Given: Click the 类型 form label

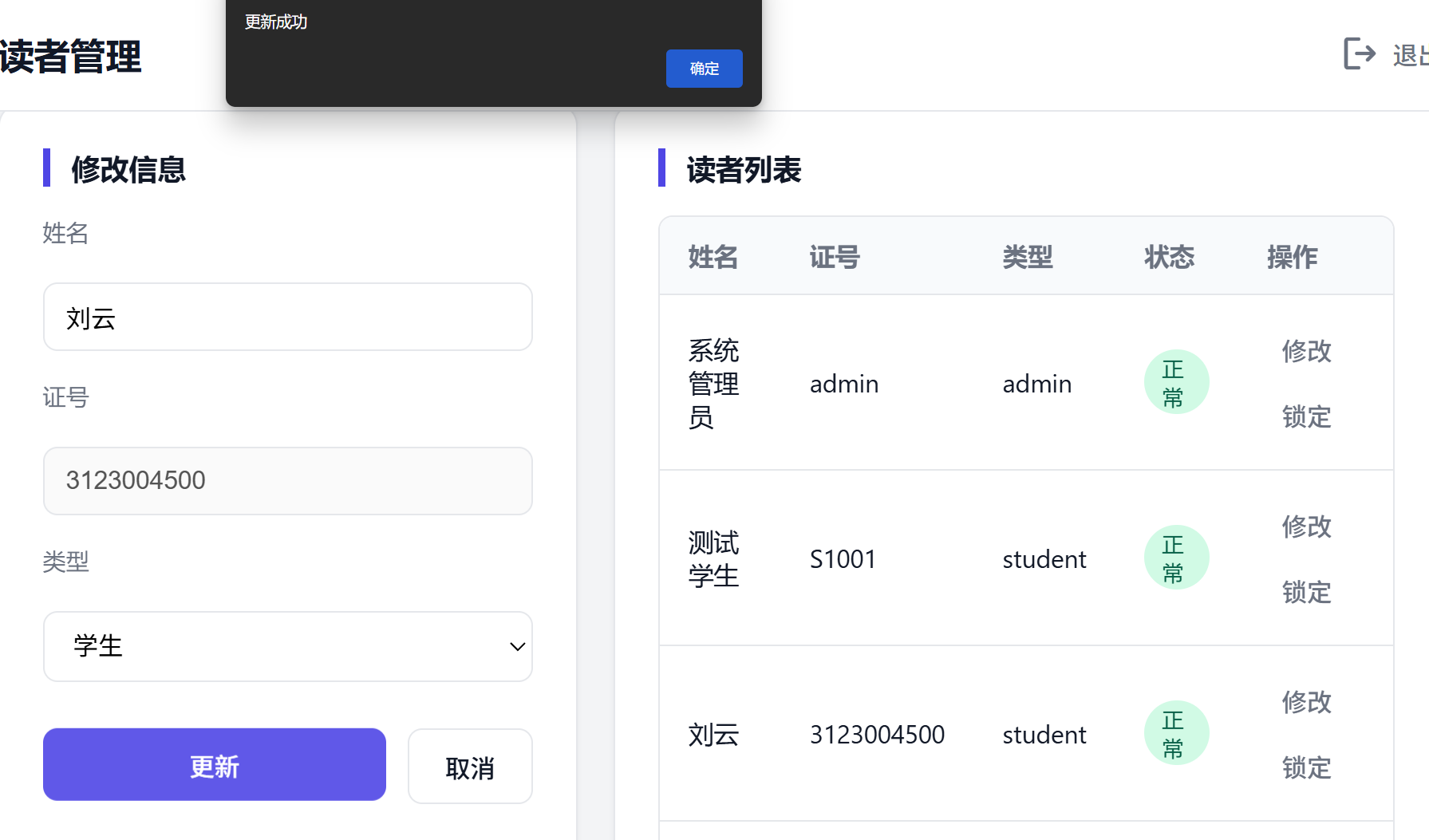Looking at the screenshot, I should pos(65,562).
